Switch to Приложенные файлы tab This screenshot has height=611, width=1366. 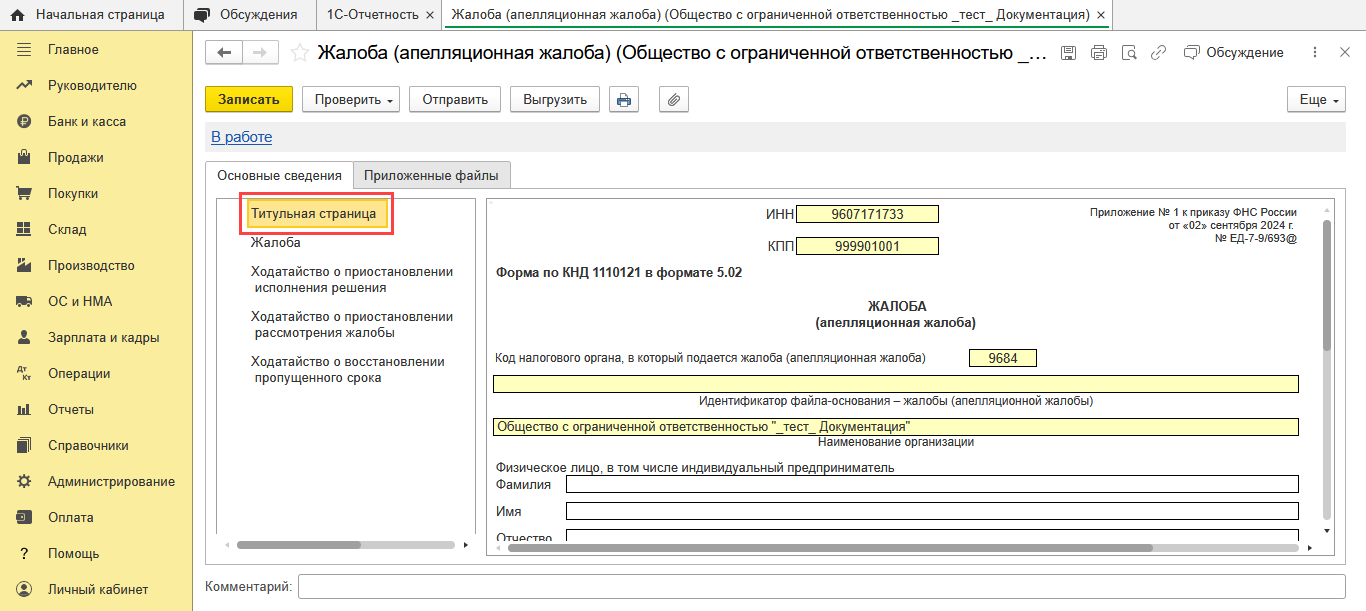431,175
